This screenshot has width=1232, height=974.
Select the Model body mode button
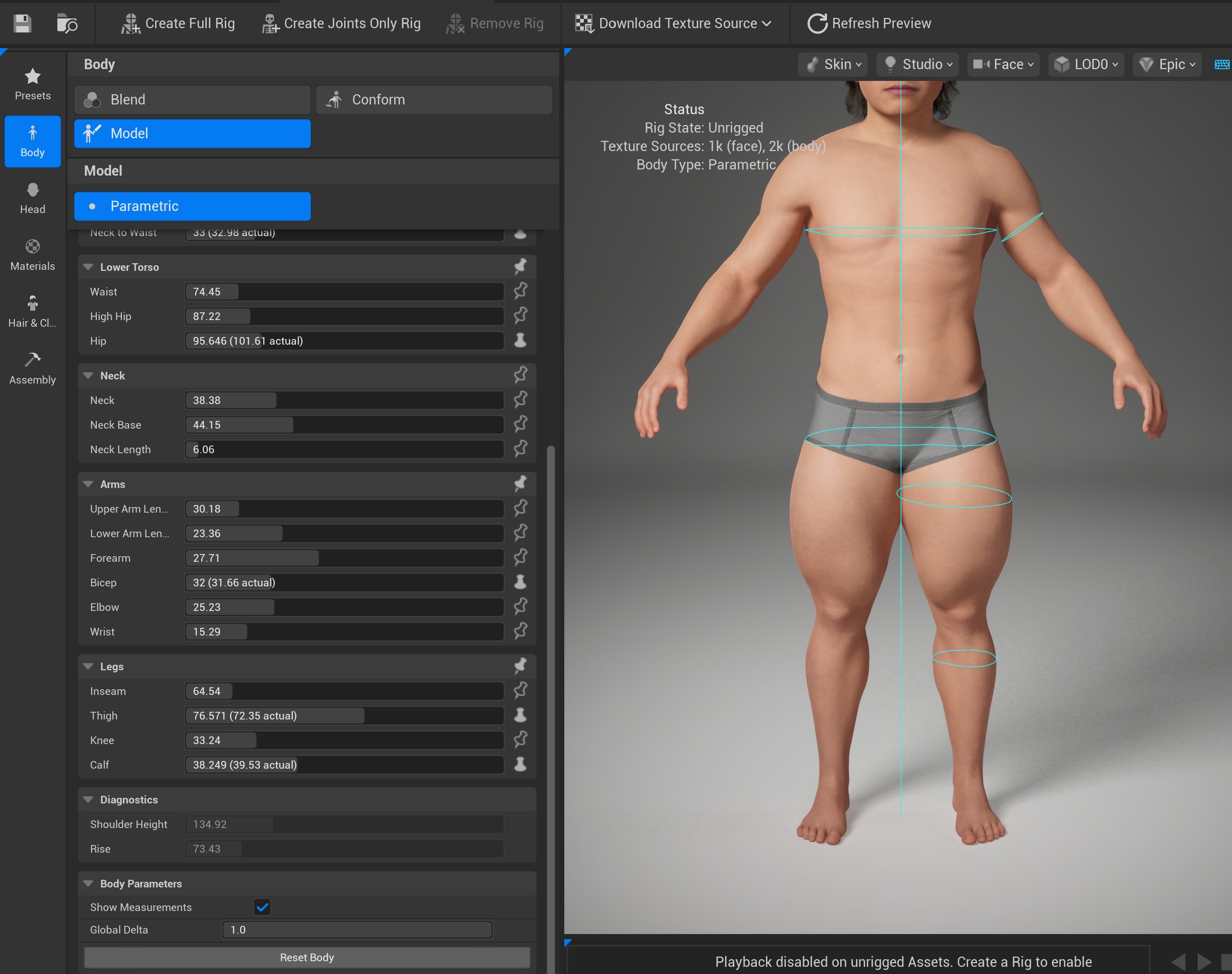pos(192,134)
